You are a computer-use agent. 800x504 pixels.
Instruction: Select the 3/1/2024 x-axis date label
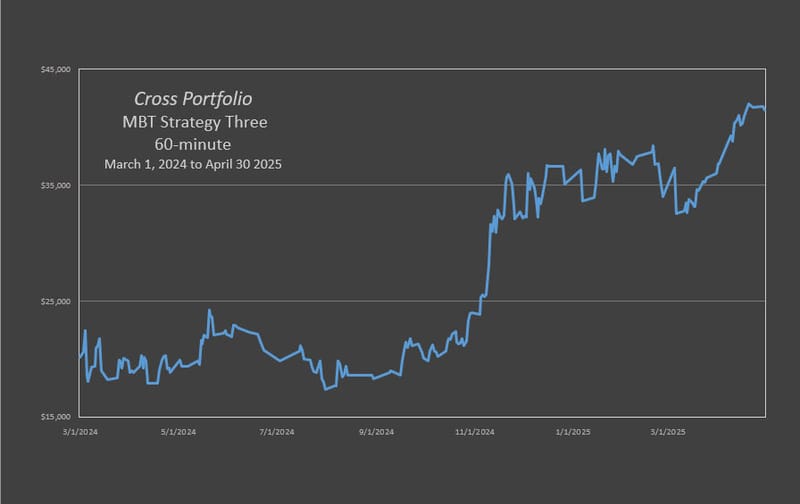[x=80, y=432]
